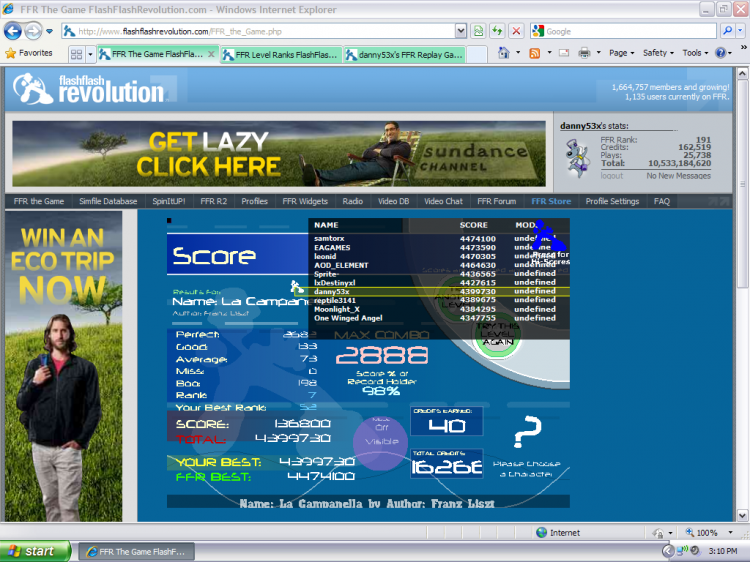Expand the Home button dropdown arrow
The width and height of the screenshot is (750, 562).
point(518,53)
